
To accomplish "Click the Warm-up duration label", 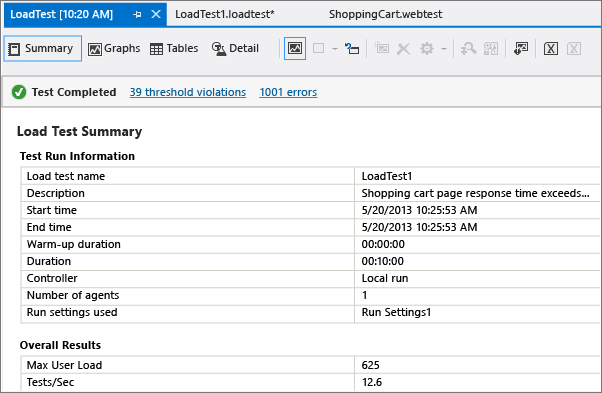I will point(73,244).
